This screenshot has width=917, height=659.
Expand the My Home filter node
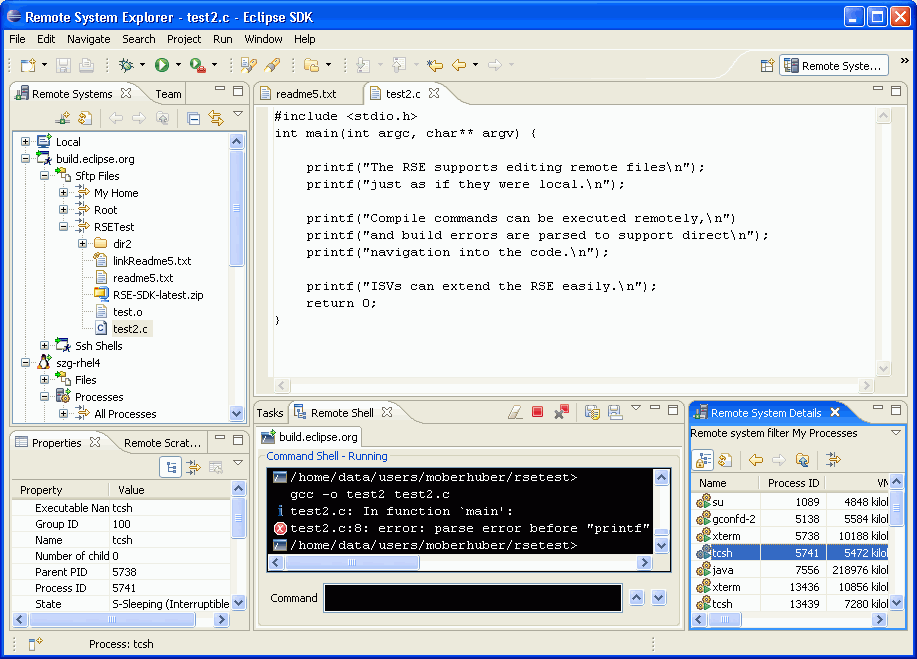coord(63,192)
